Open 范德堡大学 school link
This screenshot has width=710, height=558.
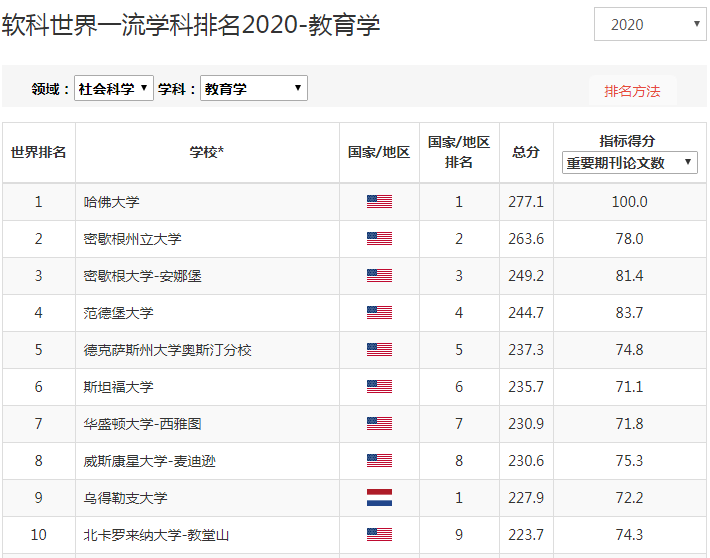118,313
